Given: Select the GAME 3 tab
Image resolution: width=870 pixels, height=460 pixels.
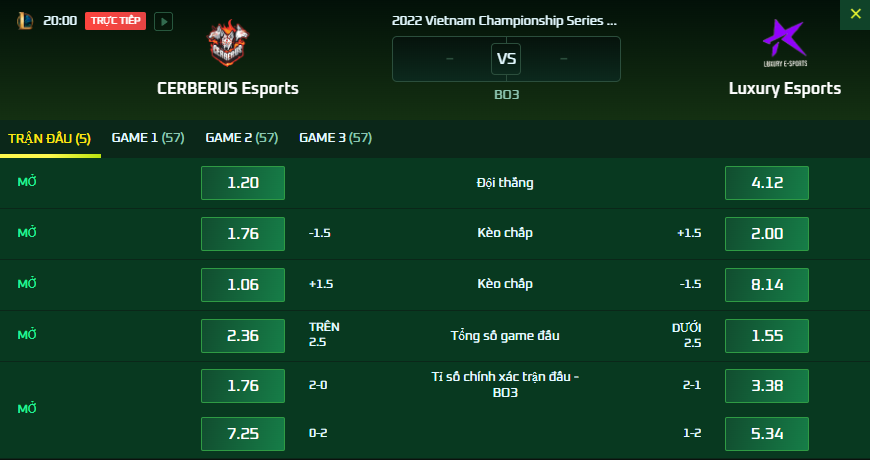Looking at the screenshot, I should click(335, 138).
